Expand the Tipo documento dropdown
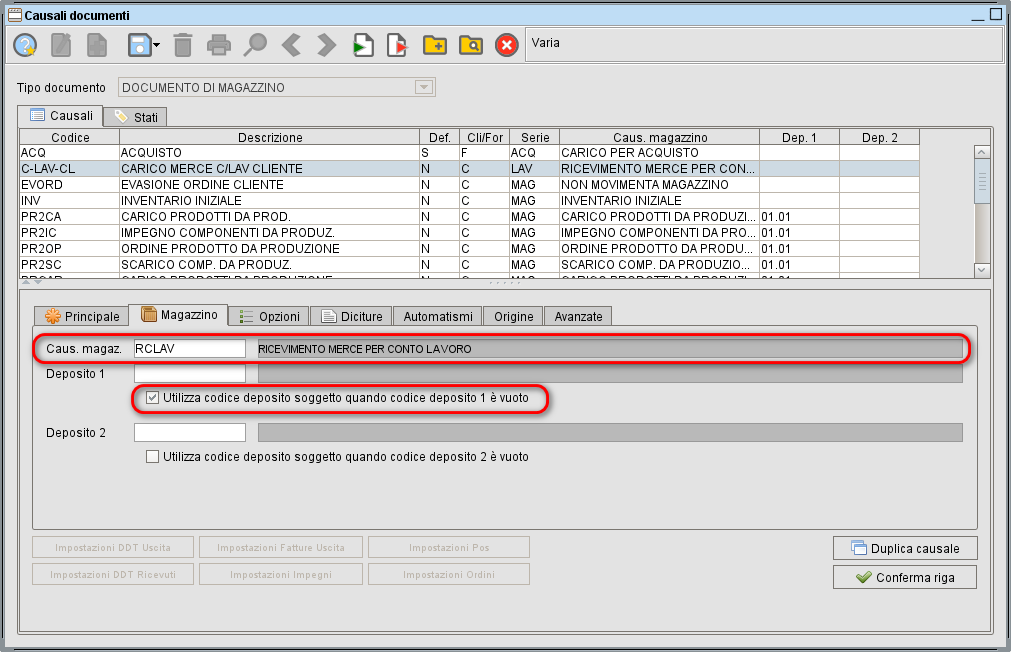Image resolution: width=1011 pixels, height=652 pixels. click(424, 88)
